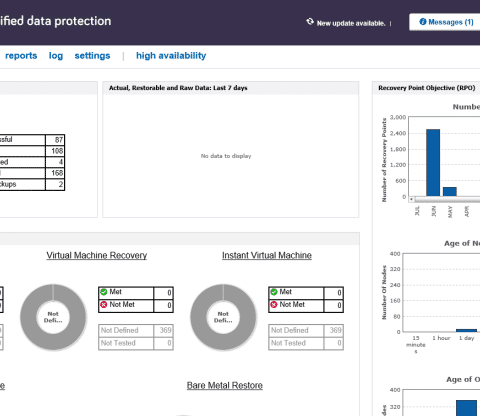Open the high availability tab

[171, 56]
